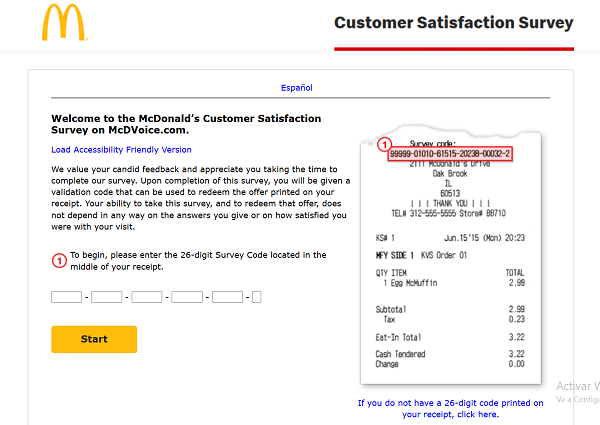600x425 pixels.
Task: Click the Eat-In Total receipt line
Action: [450, 337]
